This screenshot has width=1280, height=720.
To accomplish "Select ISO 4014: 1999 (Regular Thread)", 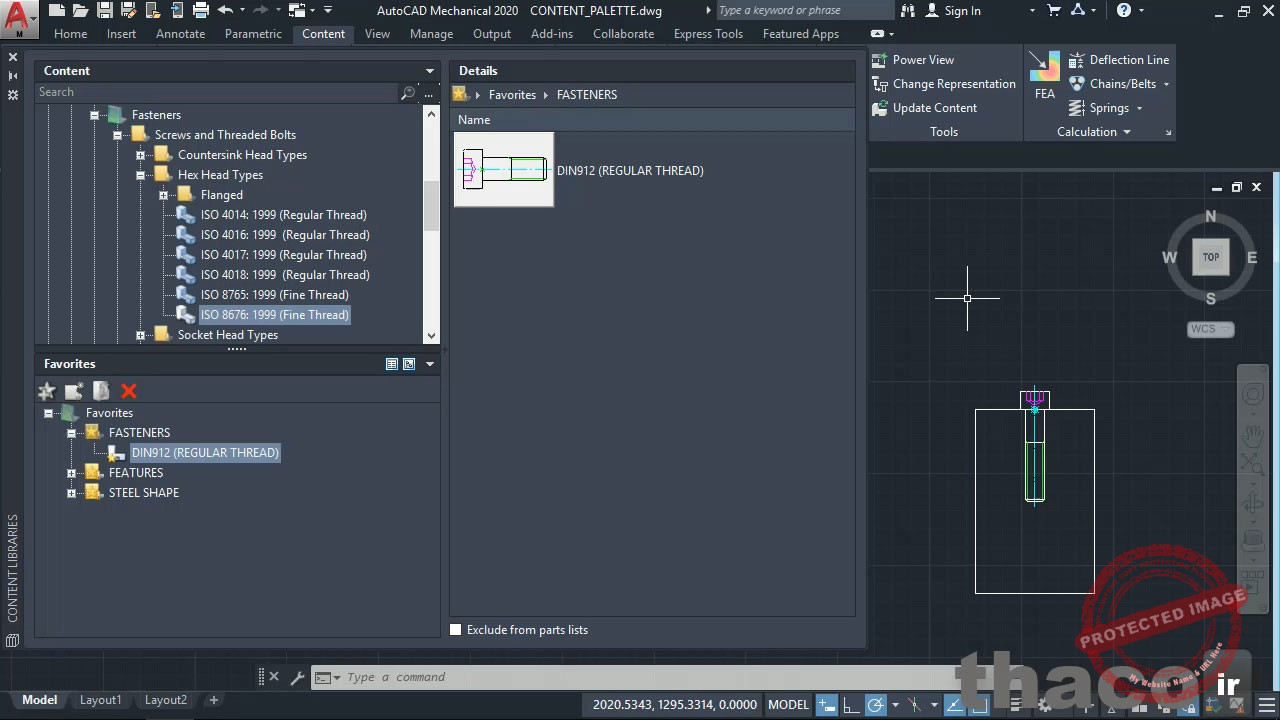I will pyautogui.click(x=283, y=215).
